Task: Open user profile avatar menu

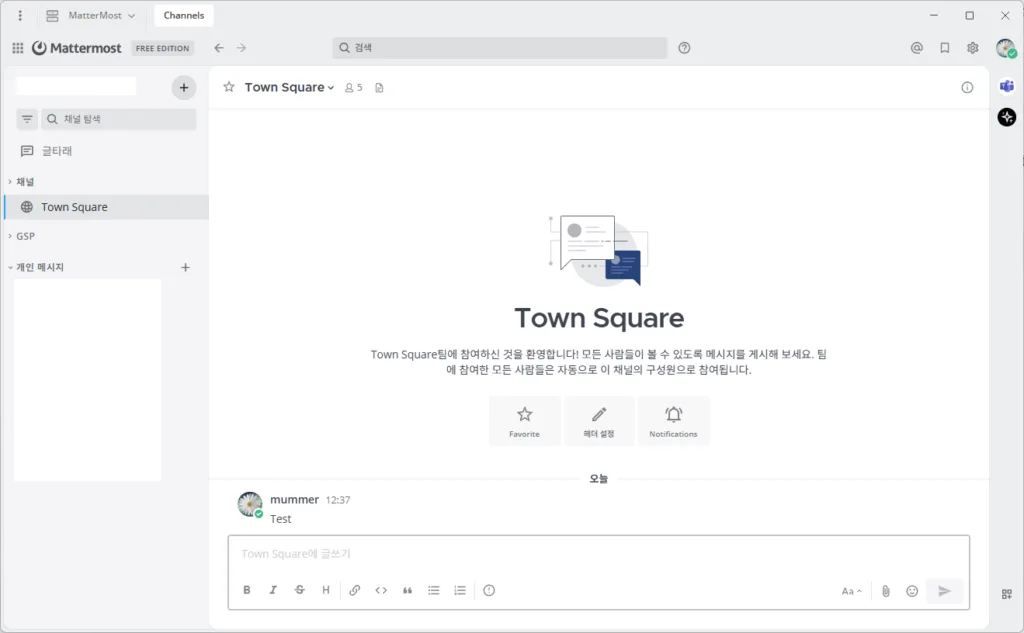Action: 1006,48
